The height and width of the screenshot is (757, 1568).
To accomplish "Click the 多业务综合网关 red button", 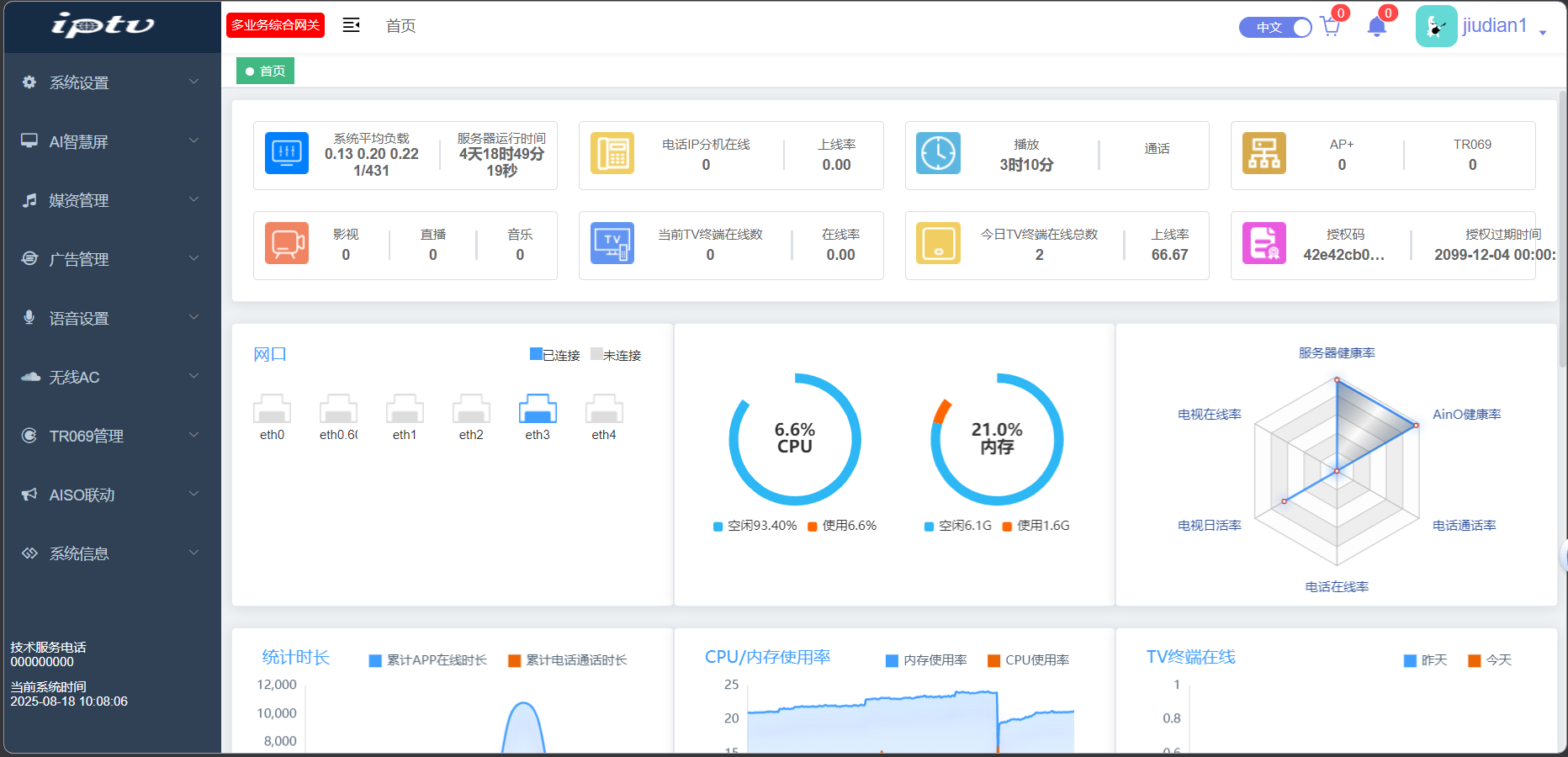I will [276, 25].
